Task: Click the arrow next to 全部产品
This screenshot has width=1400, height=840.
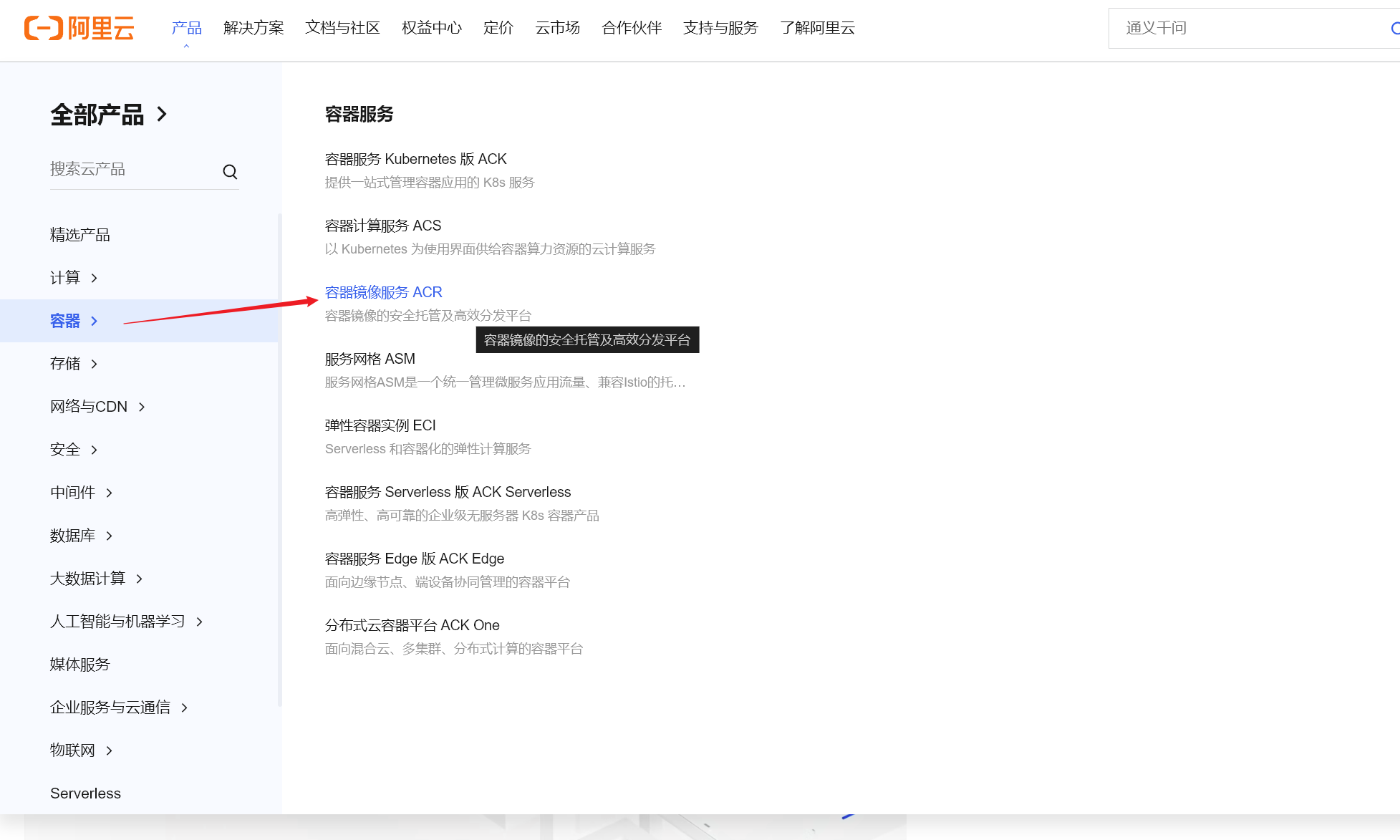Action: 162,115
